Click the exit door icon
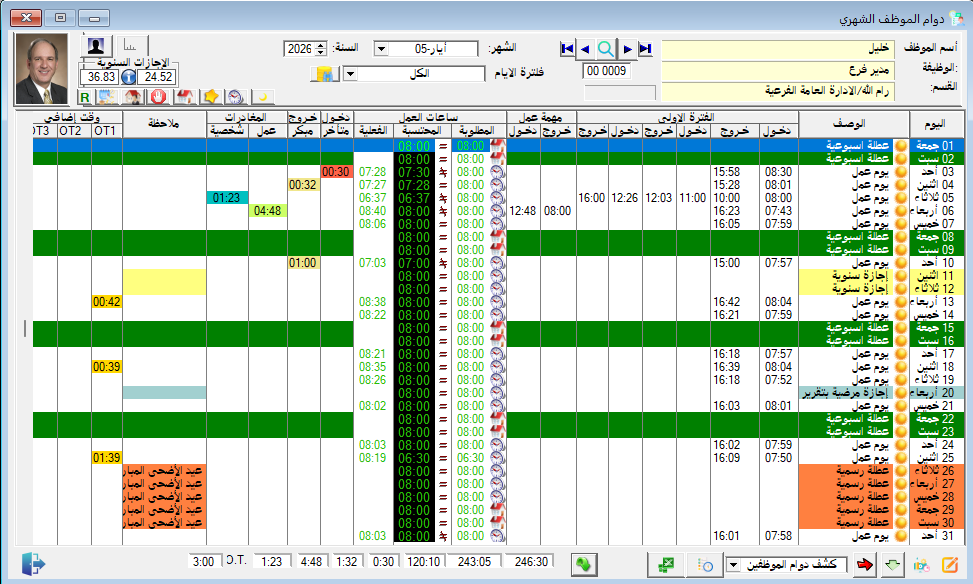Image resolution: width=973 pixels, height=584 pixels. click(x=33, y=564)
